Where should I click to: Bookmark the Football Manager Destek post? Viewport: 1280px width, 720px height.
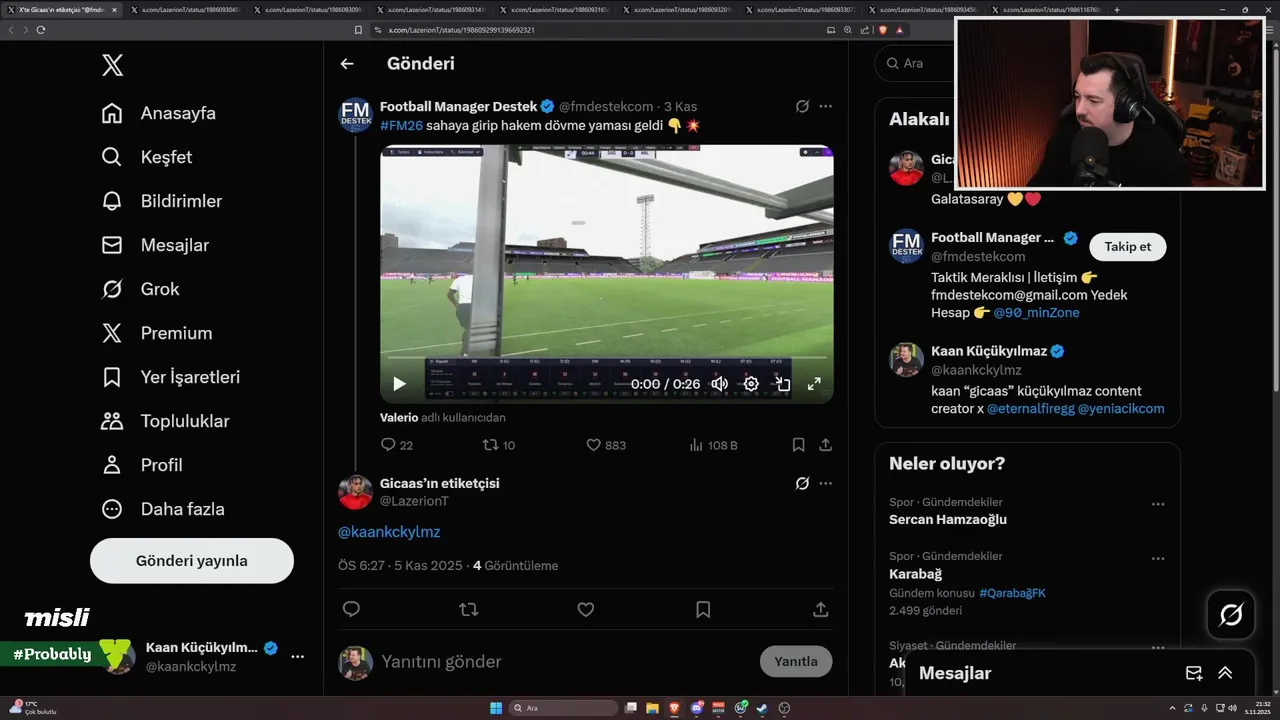click(798, 445)
